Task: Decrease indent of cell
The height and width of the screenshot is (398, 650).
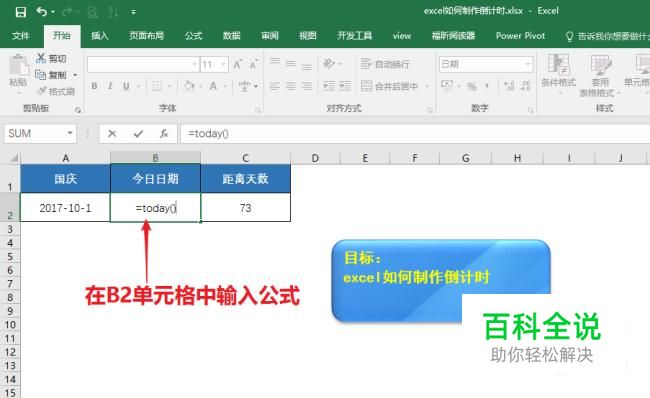Action: point(329,86)
